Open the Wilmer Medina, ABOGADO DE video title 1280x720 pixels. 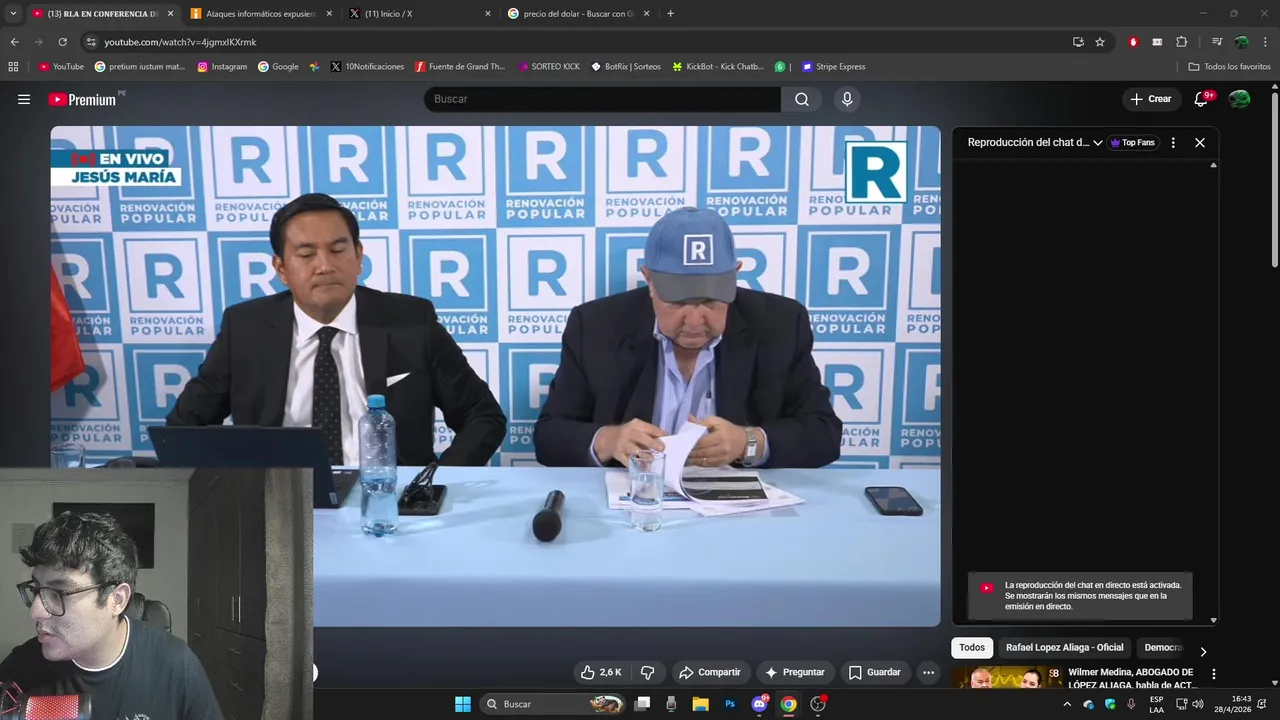point(1132,678)
